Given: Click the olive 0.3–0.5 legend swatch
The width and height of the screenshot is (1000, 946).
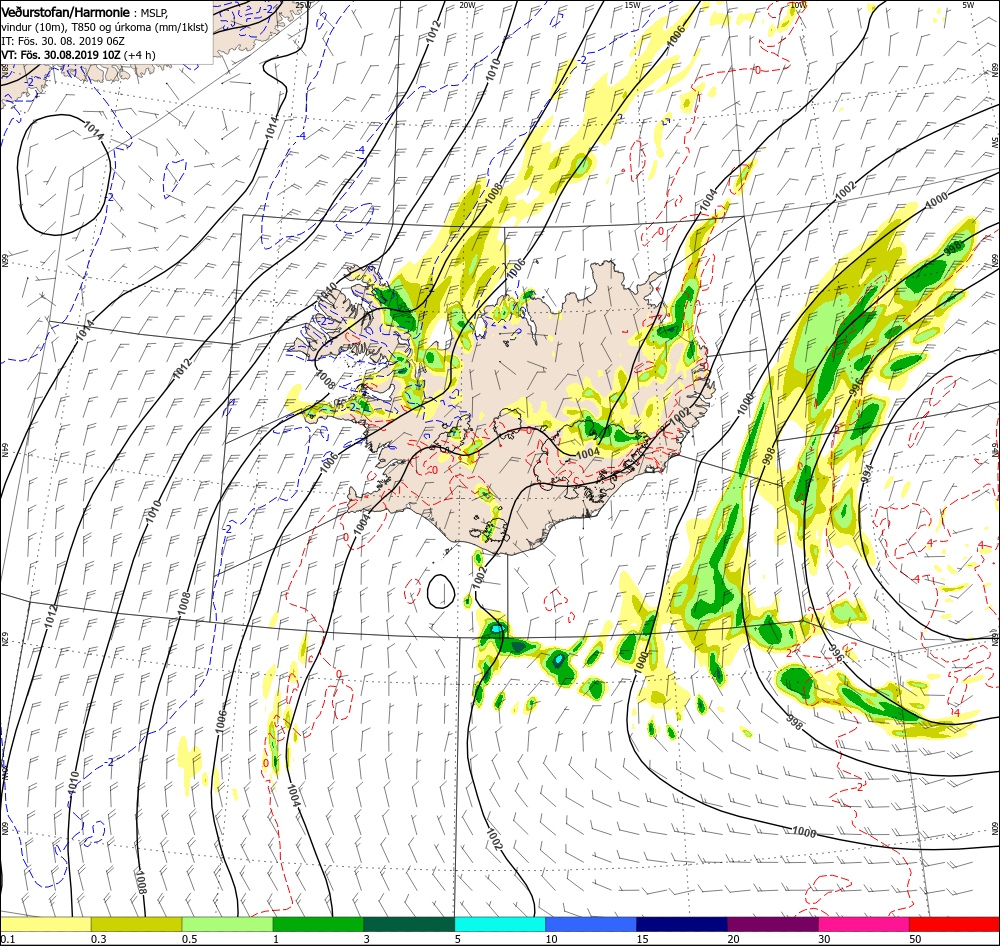Looking at the screenshot, I should coord(136,924).
